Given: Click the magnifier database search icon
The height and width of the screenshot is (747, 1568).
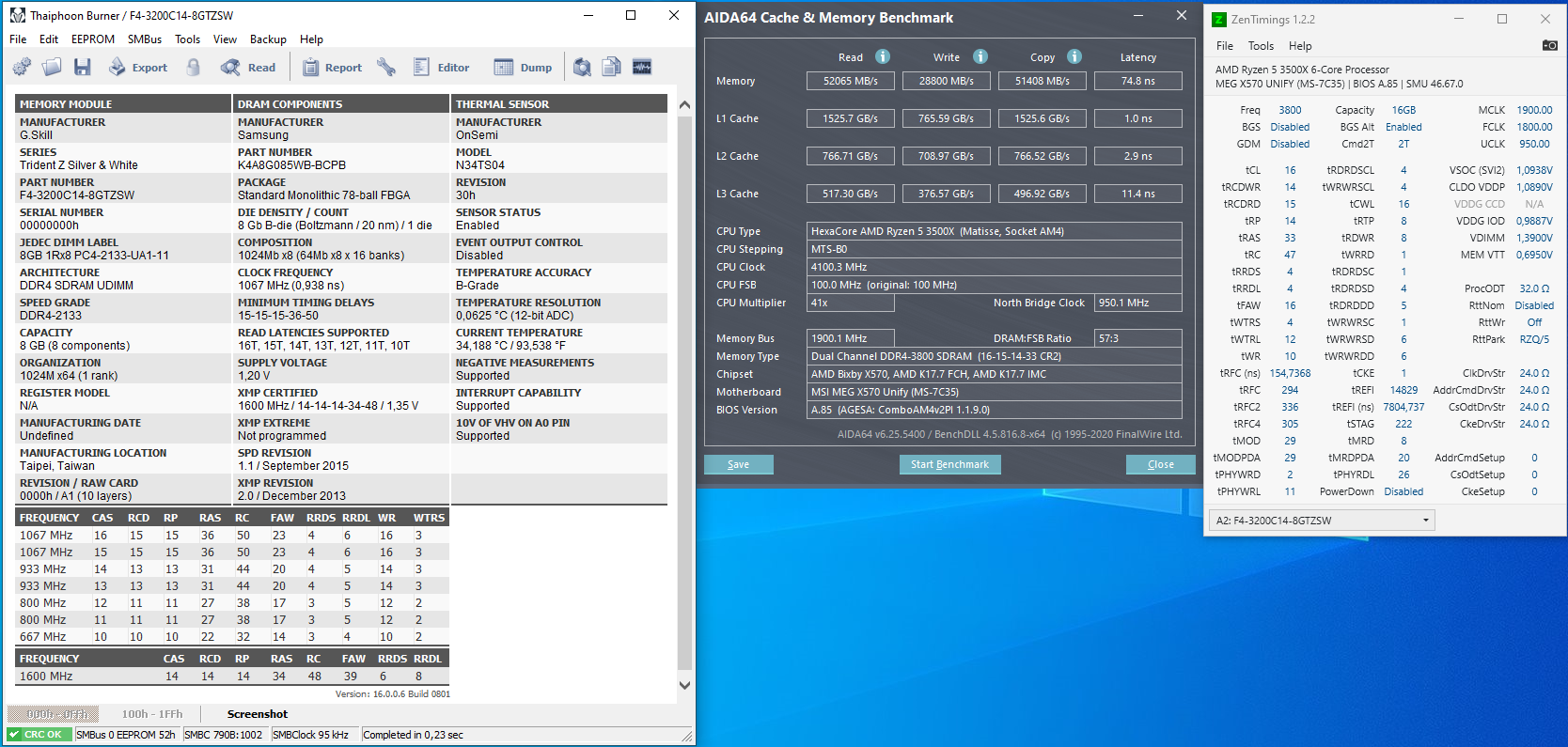Looking at the screenshot, I should pos(583,67).
